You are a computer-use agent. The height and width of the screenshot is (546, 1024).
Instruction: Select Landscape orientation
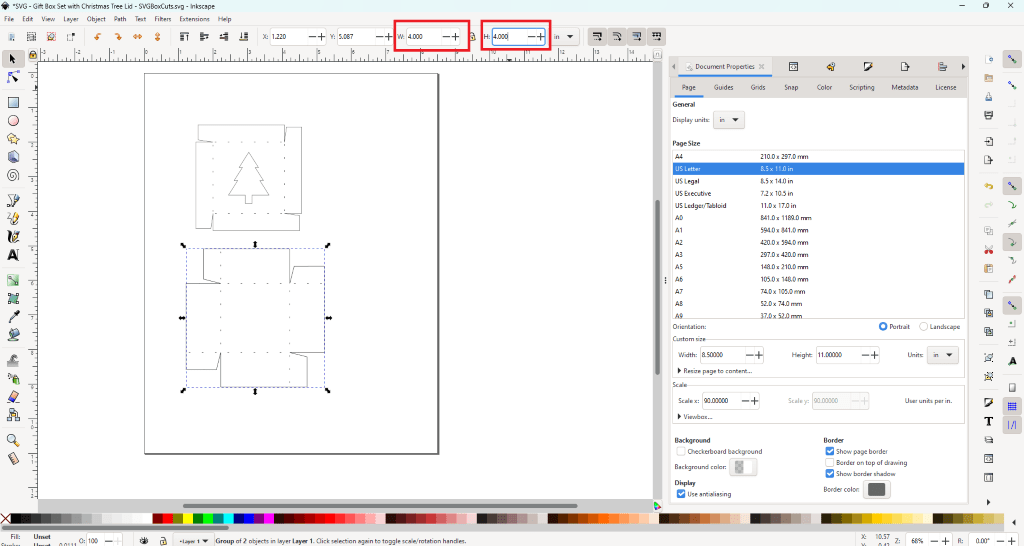click(923, 327)
